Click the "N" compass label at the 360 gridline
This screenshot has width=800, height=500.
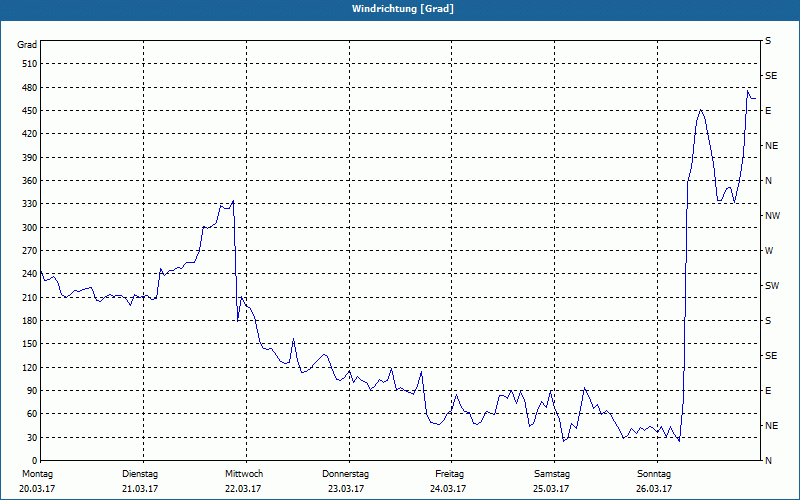coord(768,181)
